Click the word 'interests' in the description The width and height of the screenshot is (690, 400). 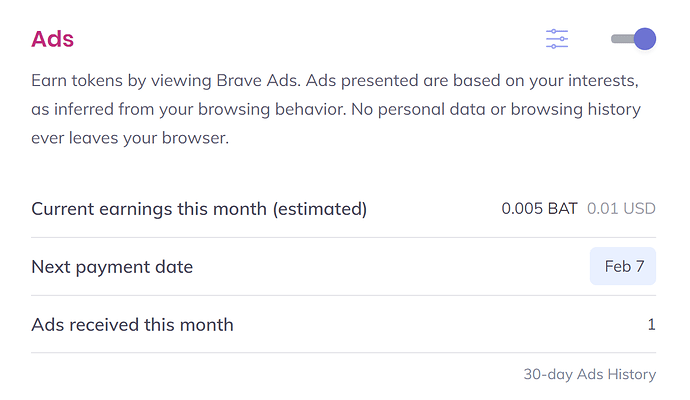pyautogui.click(x=604, y=78)
